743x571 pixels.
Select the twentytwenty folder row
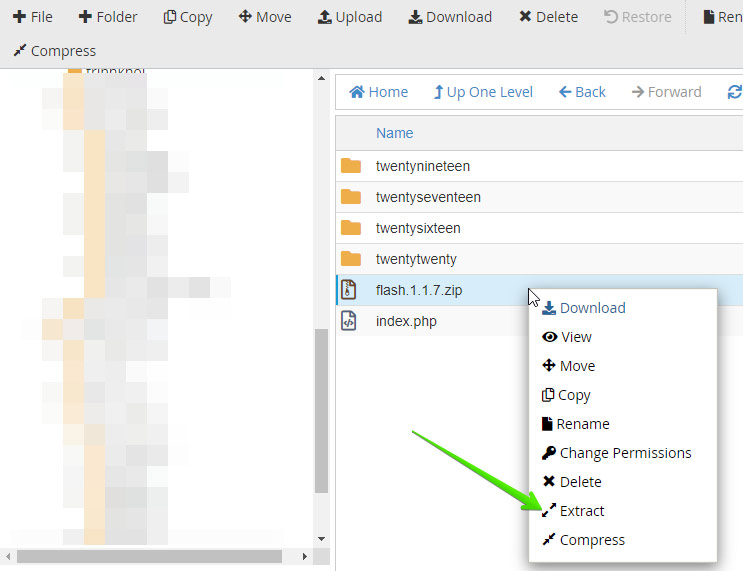pyautogui.click(x=539, y=259)
